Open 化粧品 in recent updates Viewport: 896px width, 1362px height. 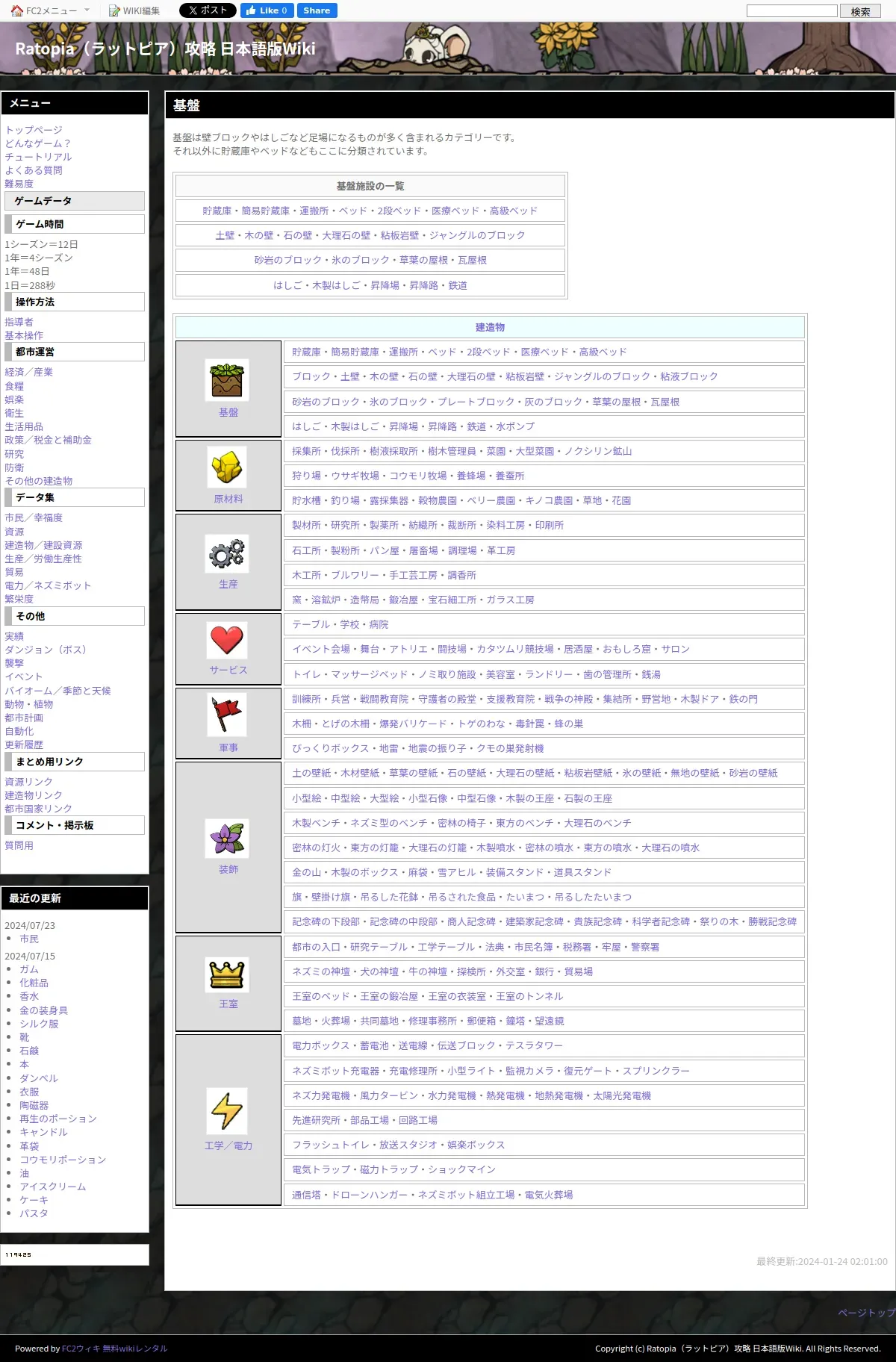tap(34, 983)
